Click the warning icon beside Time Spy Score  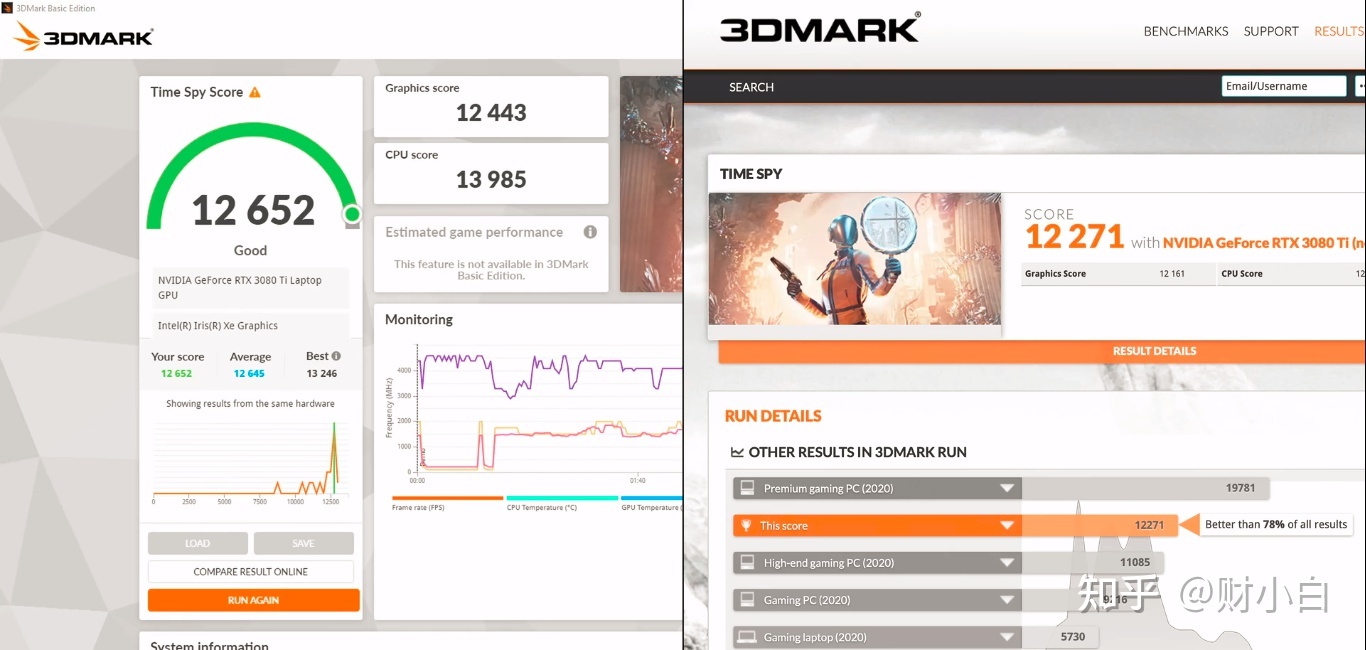tap(255, 92)
